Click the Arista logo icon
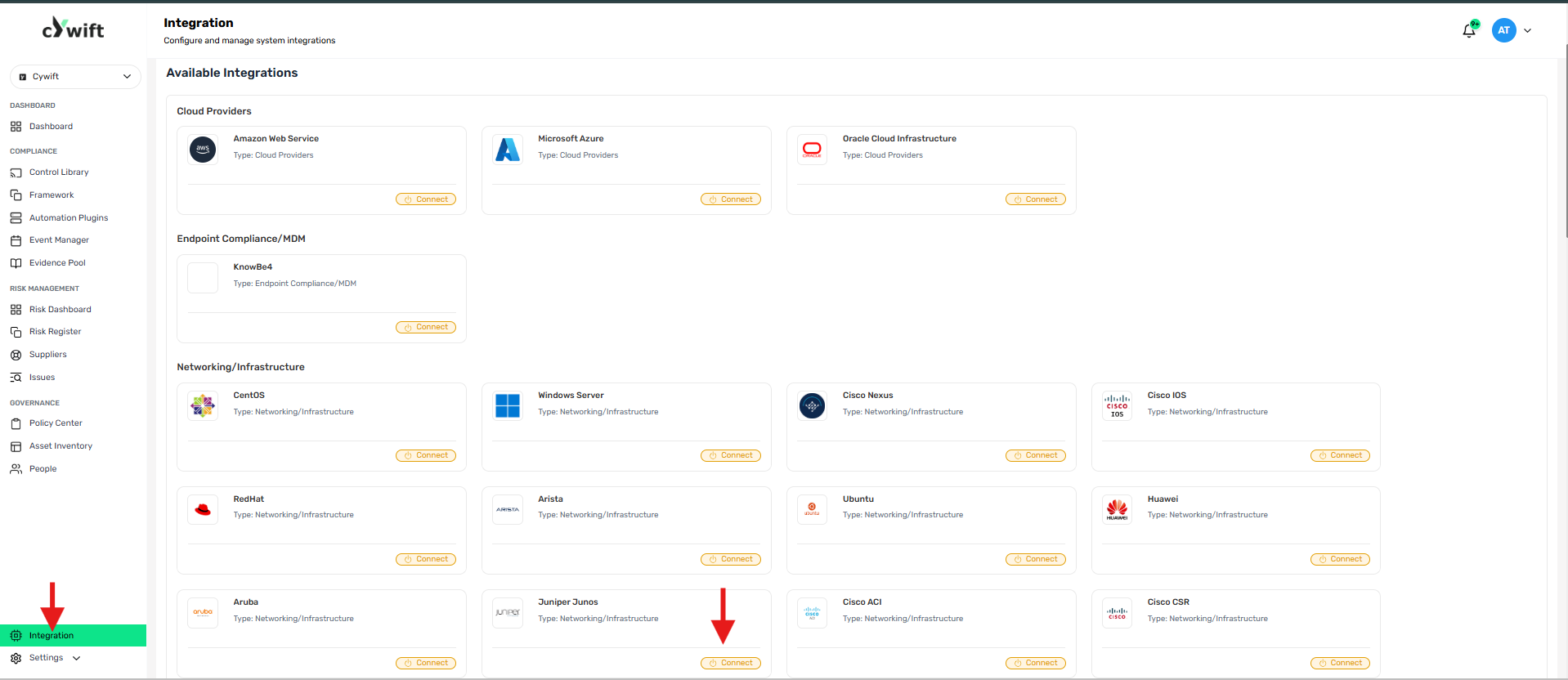The image size is (1568, 680). tap(508, 510)
